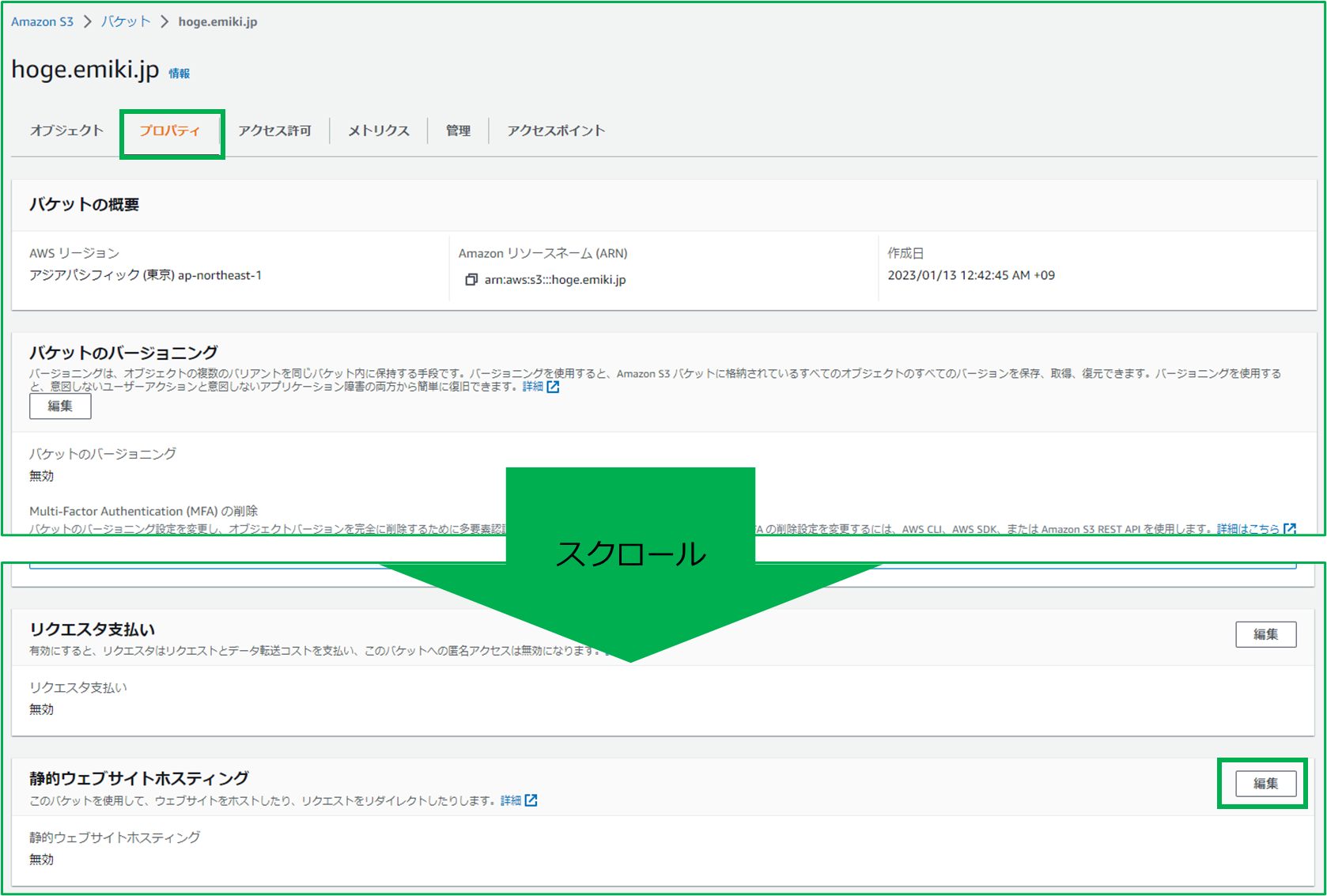Click the Amazon リソースネーム (ARN) label
Image resolution: width=1327 pixels, height=896 pixels.
tap(543, 253)
